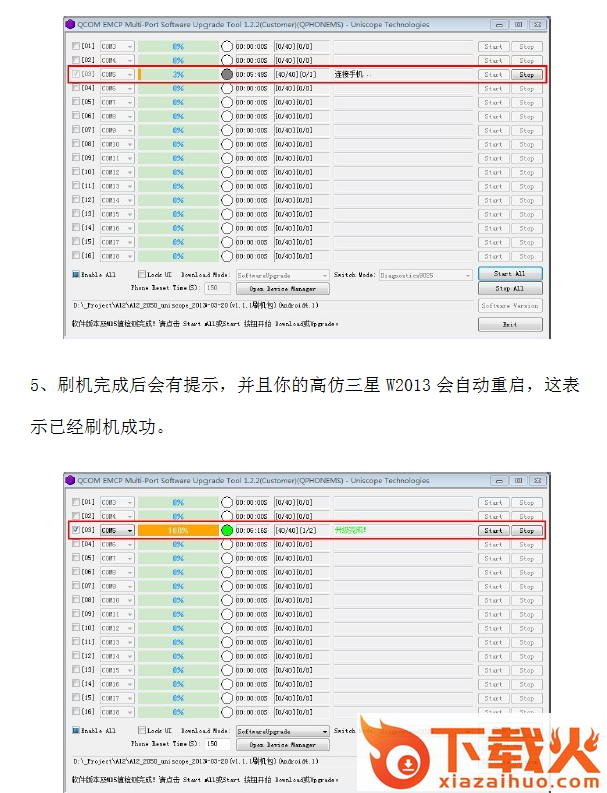Click Exit button in 3% progress window
This screenshot has width=607, height=793.
point(510,324)
